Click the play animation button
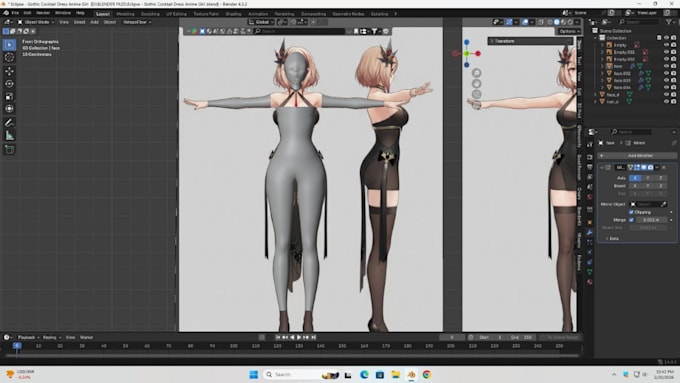The width and height of the screenshot is (680, 383). point(299,337)
